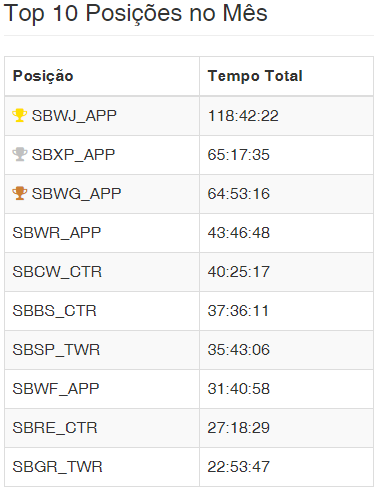Click the 65:17:35 time cell

pos(239,155)
